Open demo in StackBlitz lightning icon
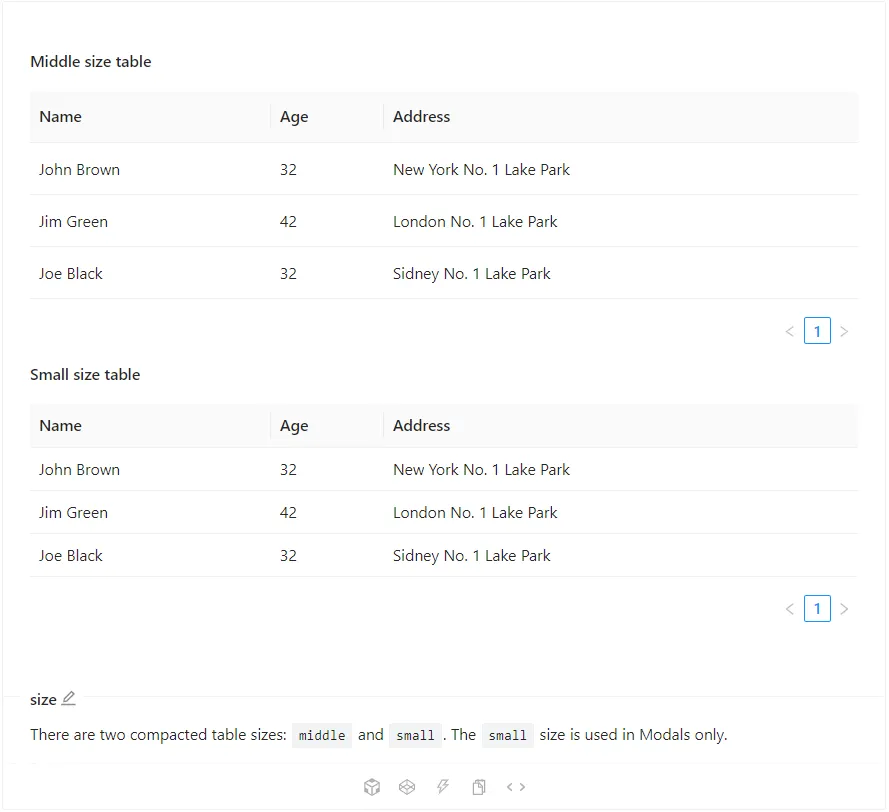This screenshot has height=812, width=889. pyautogui.click(x=443, y=787)
